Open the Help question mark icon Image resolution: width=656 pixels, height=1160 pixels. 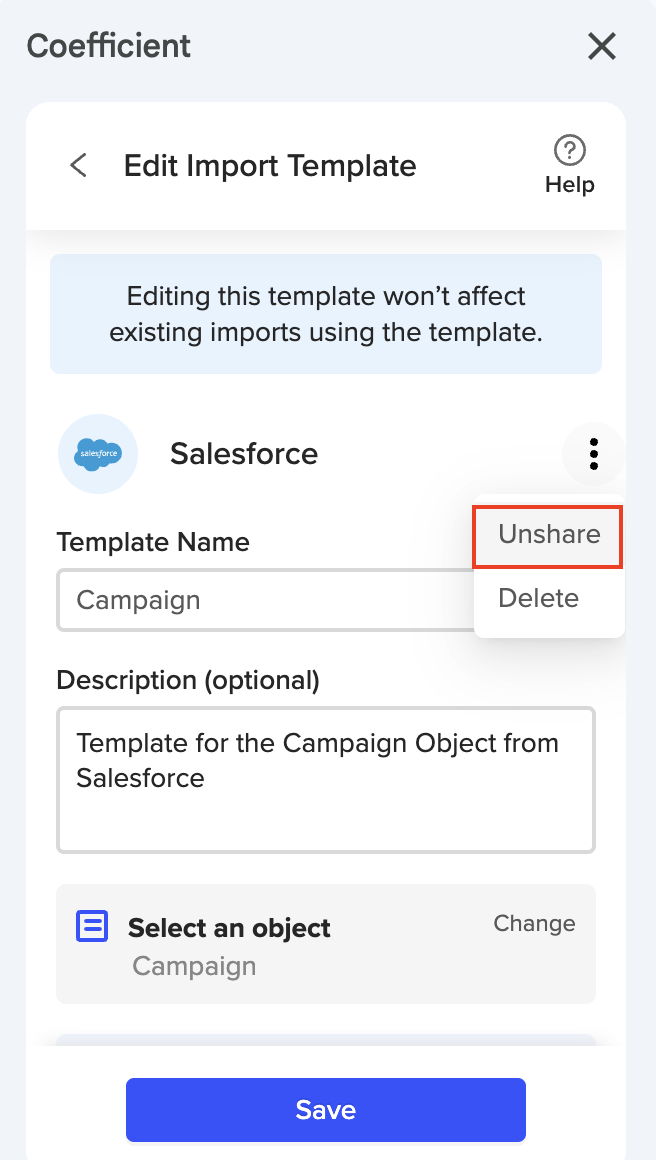[x=569, y=151]
